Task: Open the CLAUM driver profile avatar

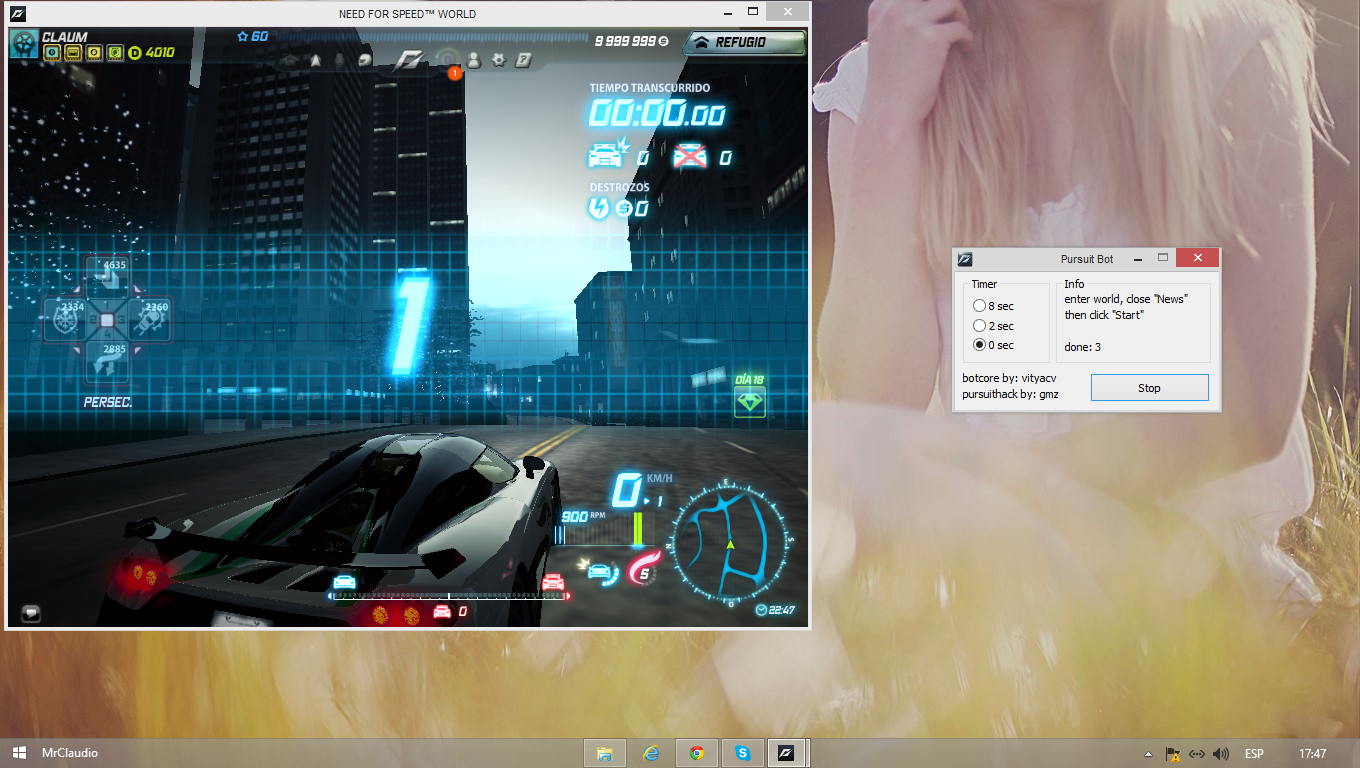Action: 24,43
